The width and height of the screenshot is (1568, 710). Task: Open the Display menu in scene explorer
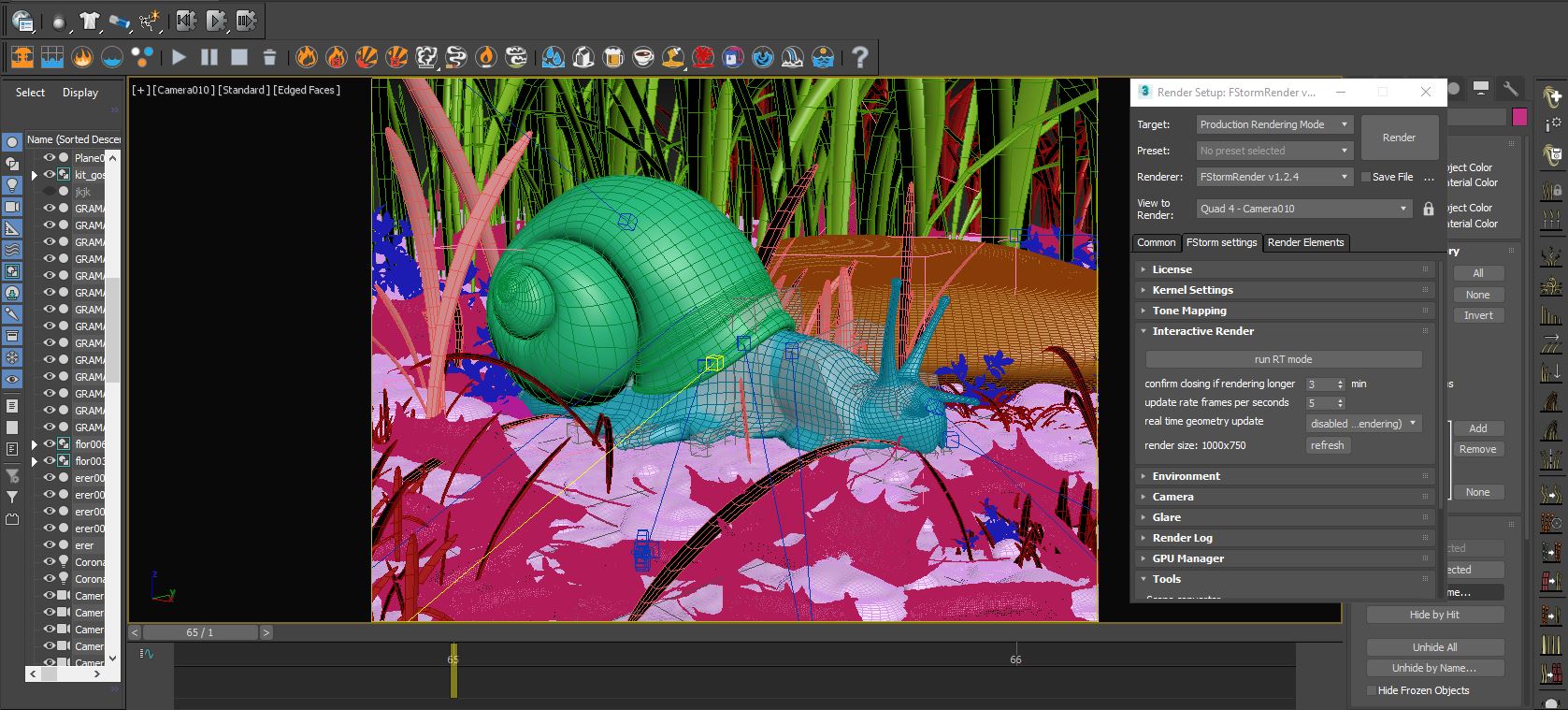click(x=80, y=93)
